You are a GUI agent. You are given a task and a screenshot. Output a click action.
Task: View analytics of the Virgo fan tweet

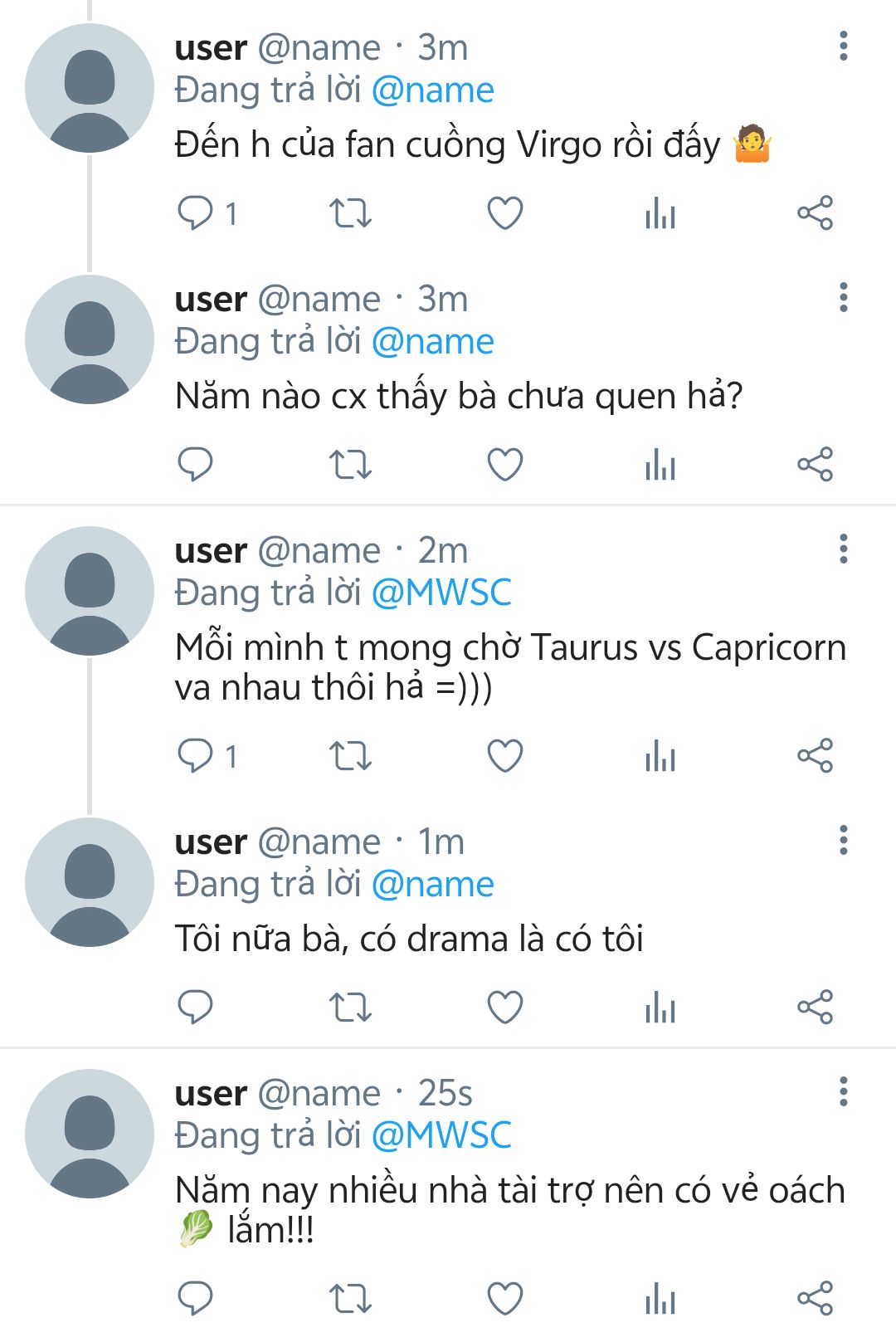tap(660, 213)
